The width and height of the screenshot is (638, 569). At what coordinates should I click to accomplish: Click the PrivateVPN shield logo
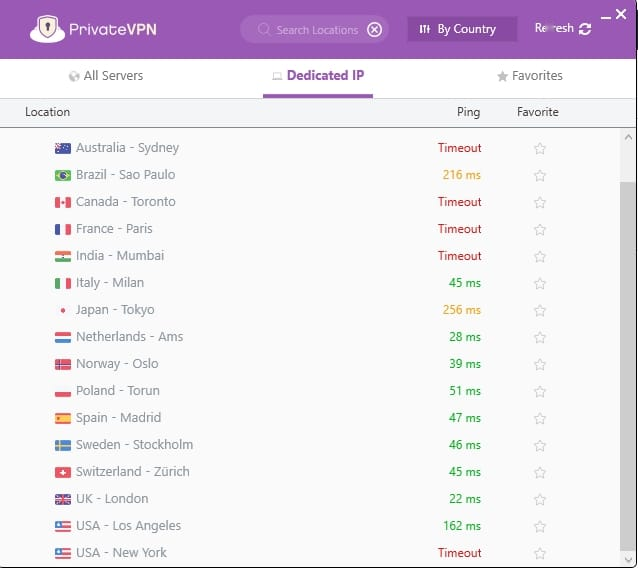[47, 29]
